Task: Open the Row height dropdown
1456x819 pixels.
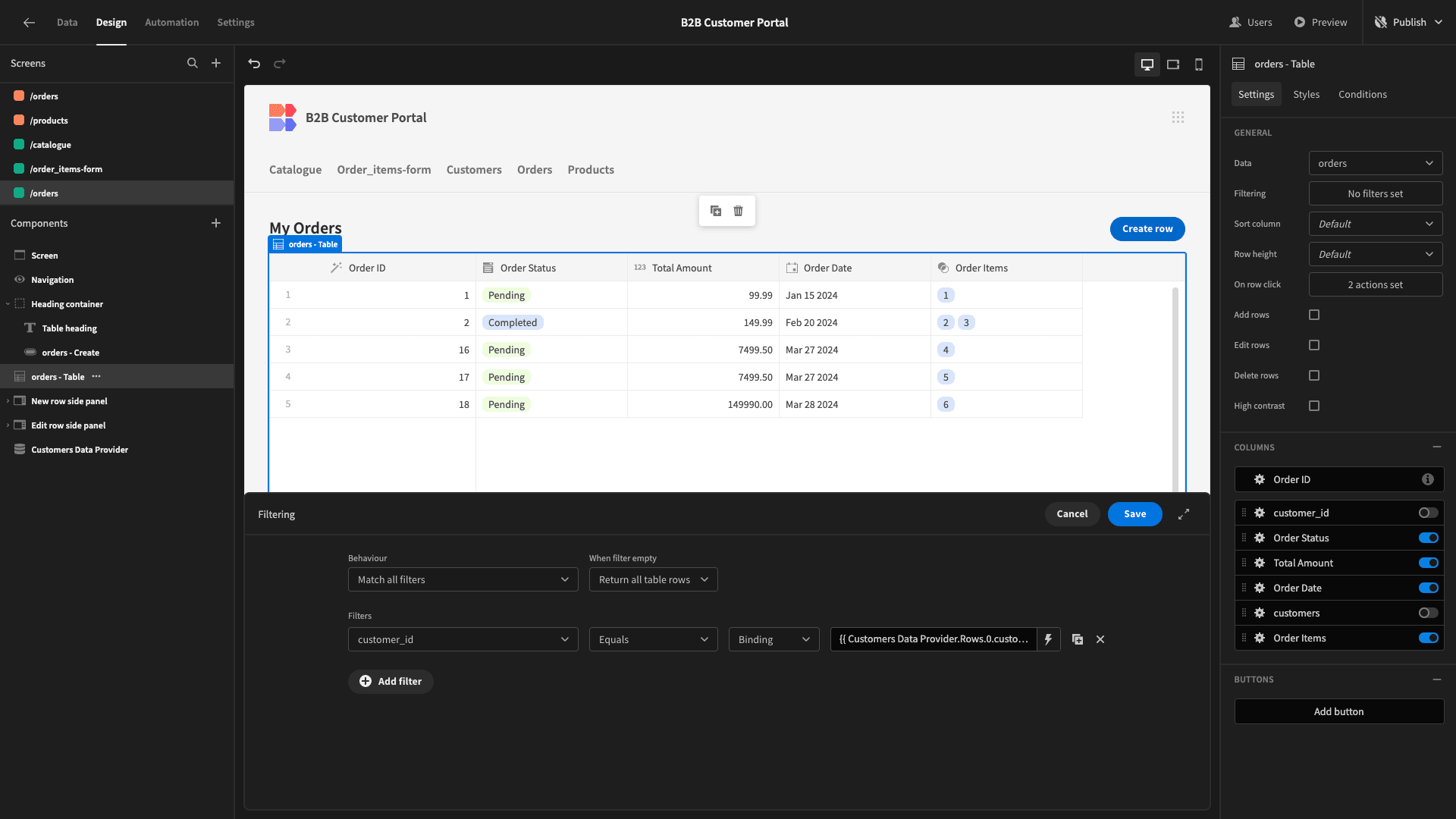Action: (x=1376, y=254)
